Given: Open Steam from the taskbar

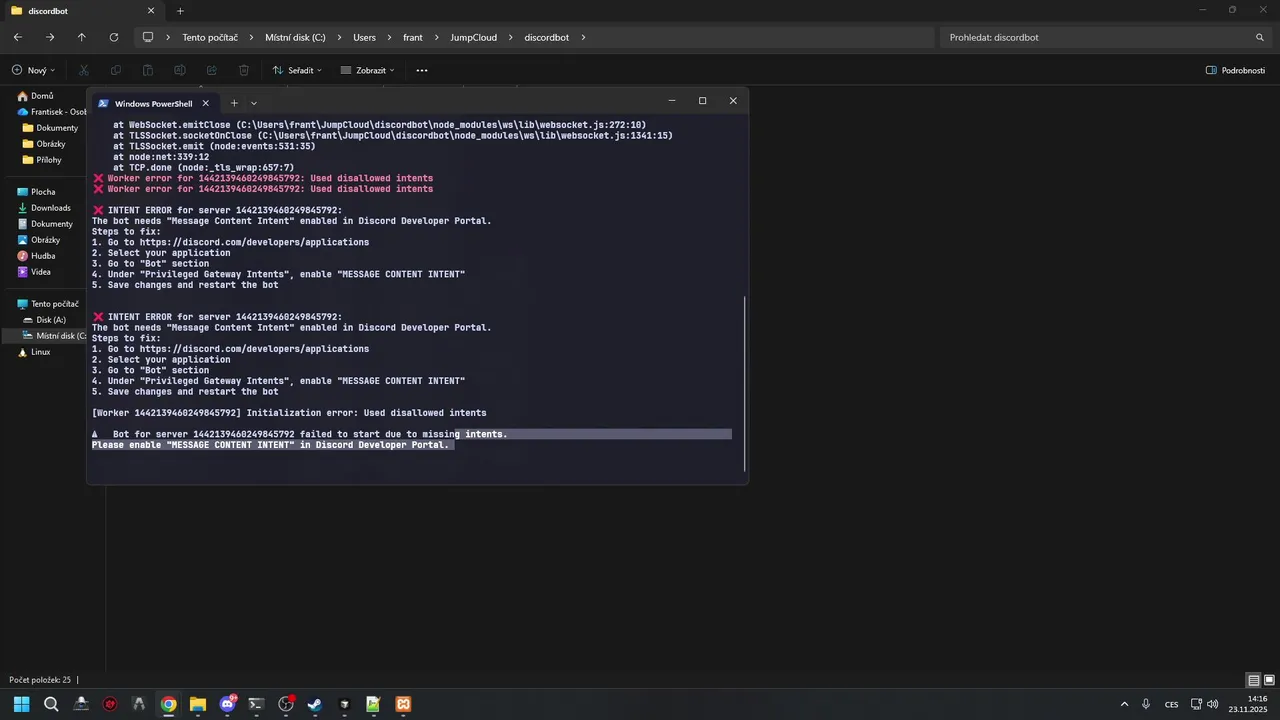Looking at the screenshot, I should pyautogui.click(x=315, y=704).
